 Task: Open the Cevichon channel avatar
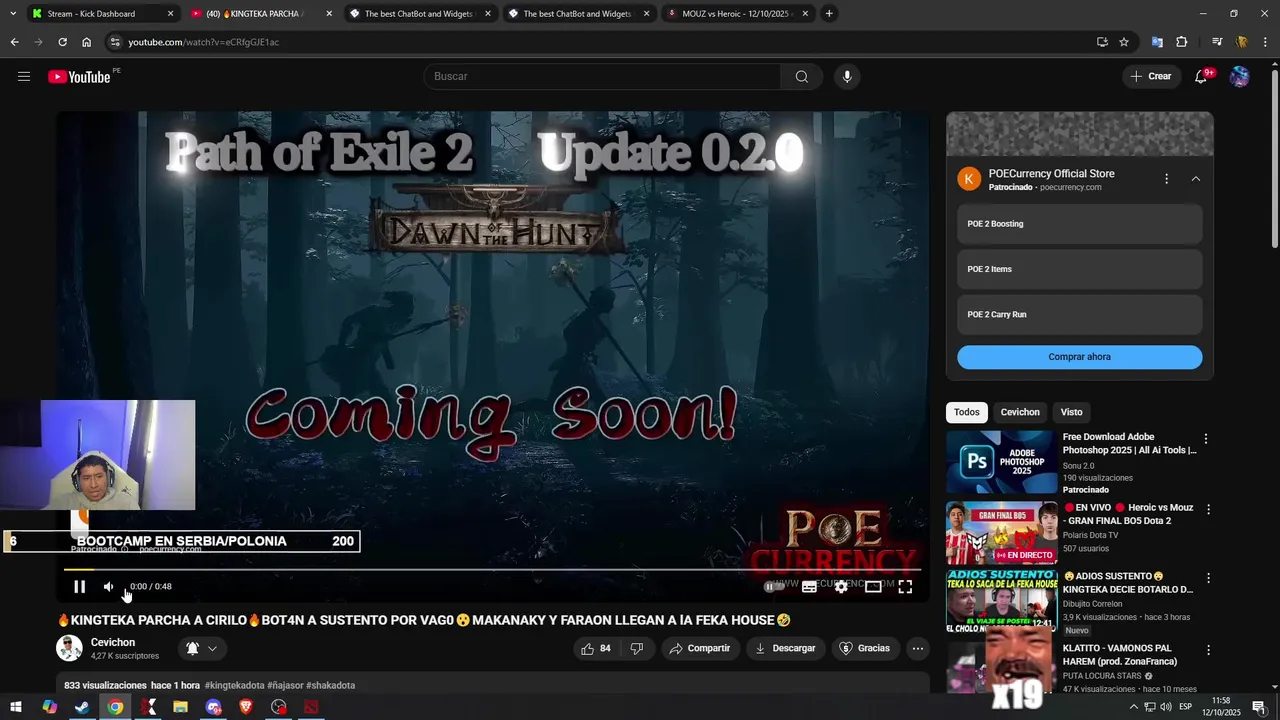[x=69, y=649]
